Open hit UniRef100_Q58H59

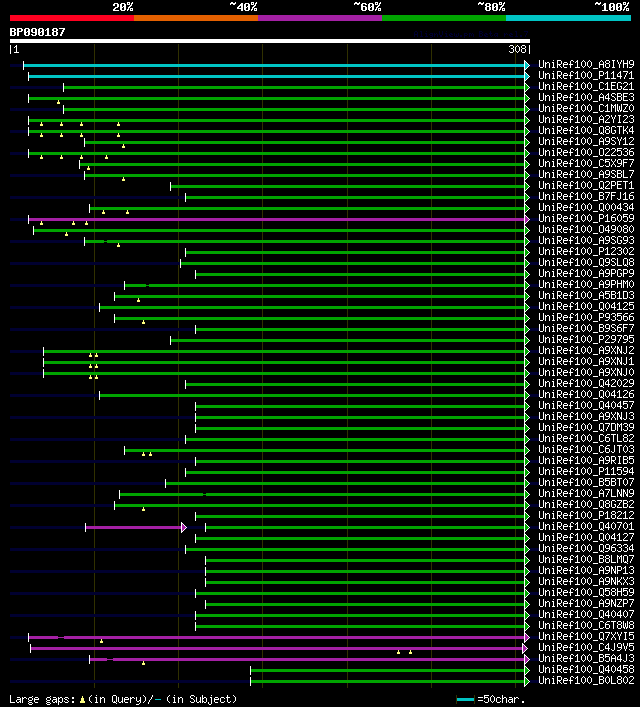(586, 592)
